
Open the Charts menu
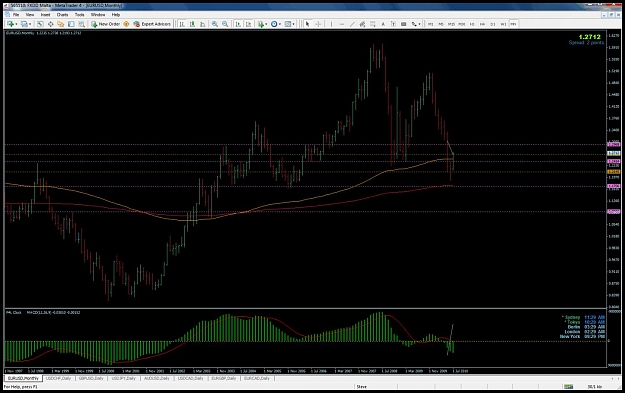click(63, 14)
